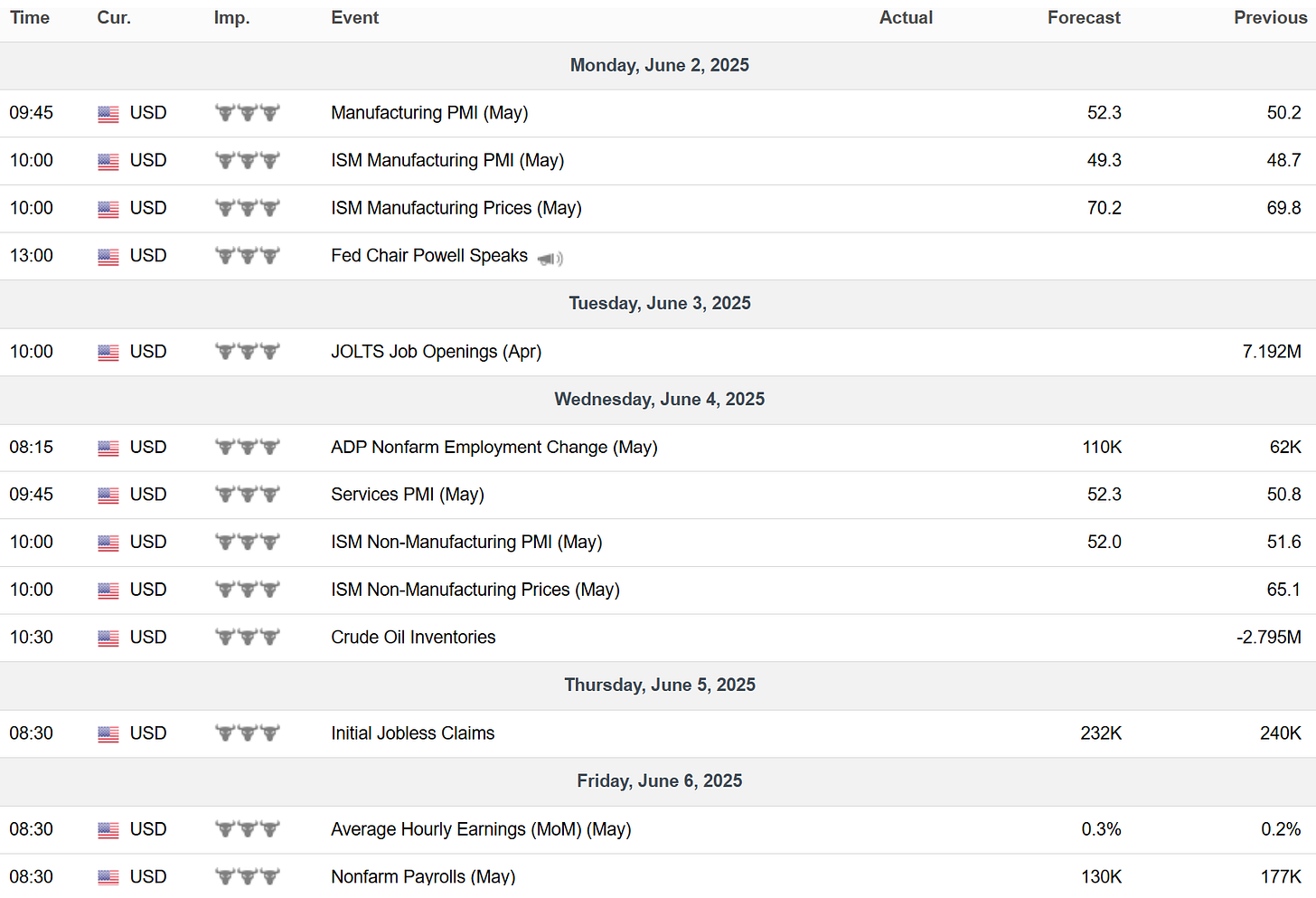Open the ISM Manufacturing PMI (May) event
This screenshot has width=1316, height=898.
447,161
